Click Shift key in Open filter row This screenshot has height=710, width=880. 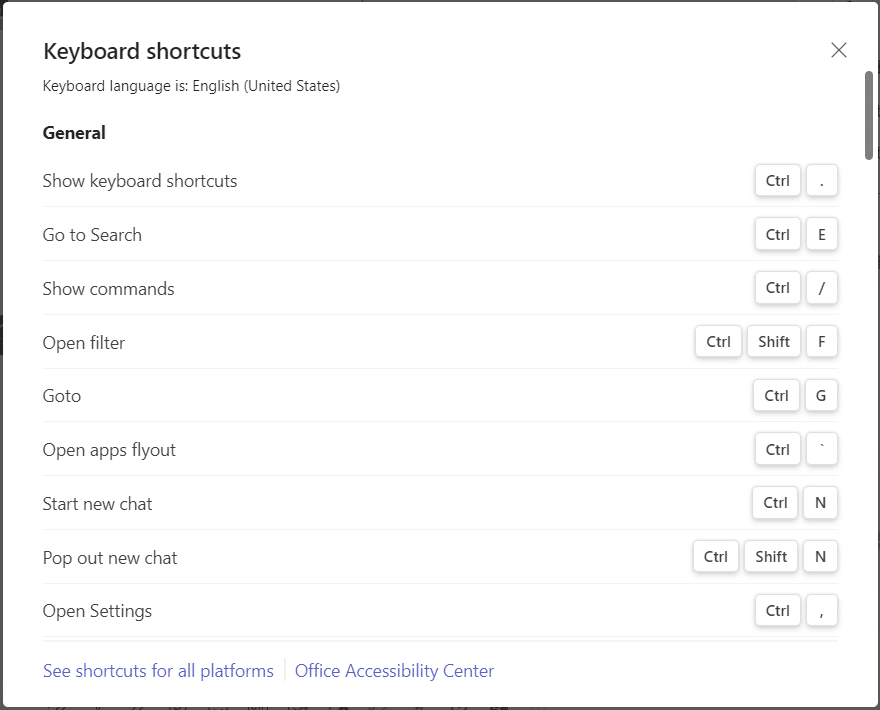pos(773,341)
